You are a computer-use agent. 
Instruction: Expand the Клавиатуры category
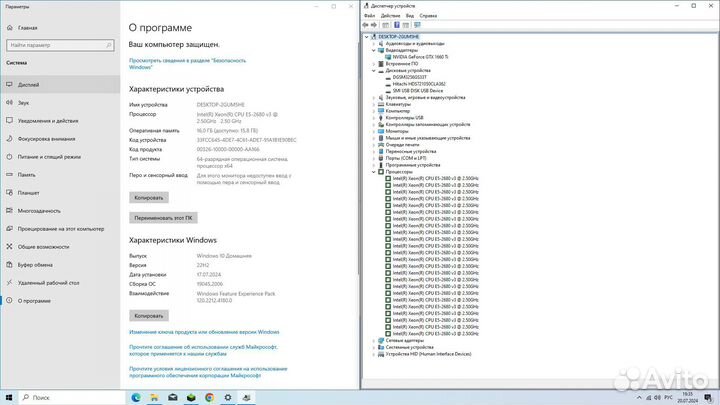click(374, 104)
